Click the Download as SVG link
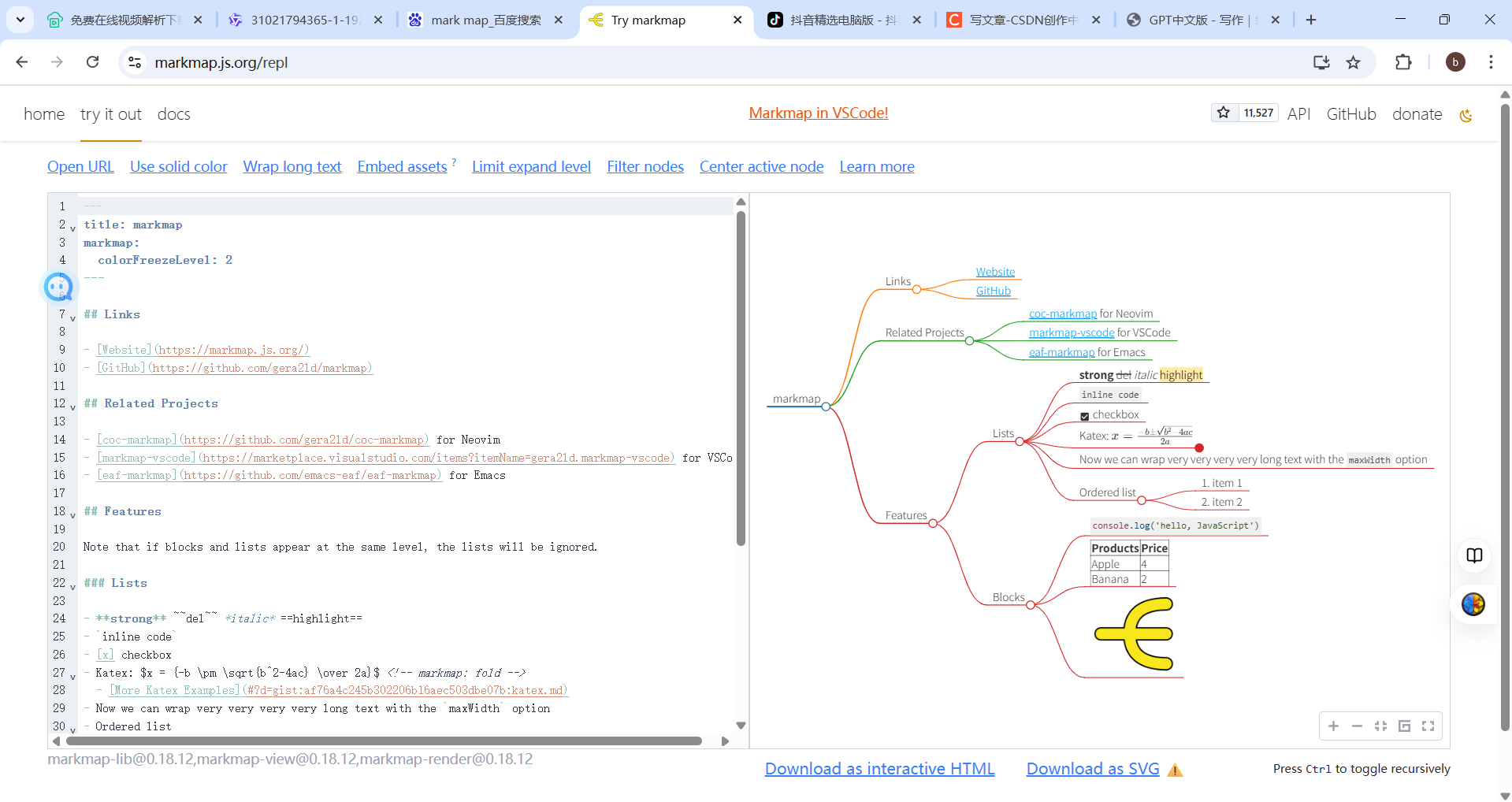1512x802 pixels. [x=1093, y=769]
